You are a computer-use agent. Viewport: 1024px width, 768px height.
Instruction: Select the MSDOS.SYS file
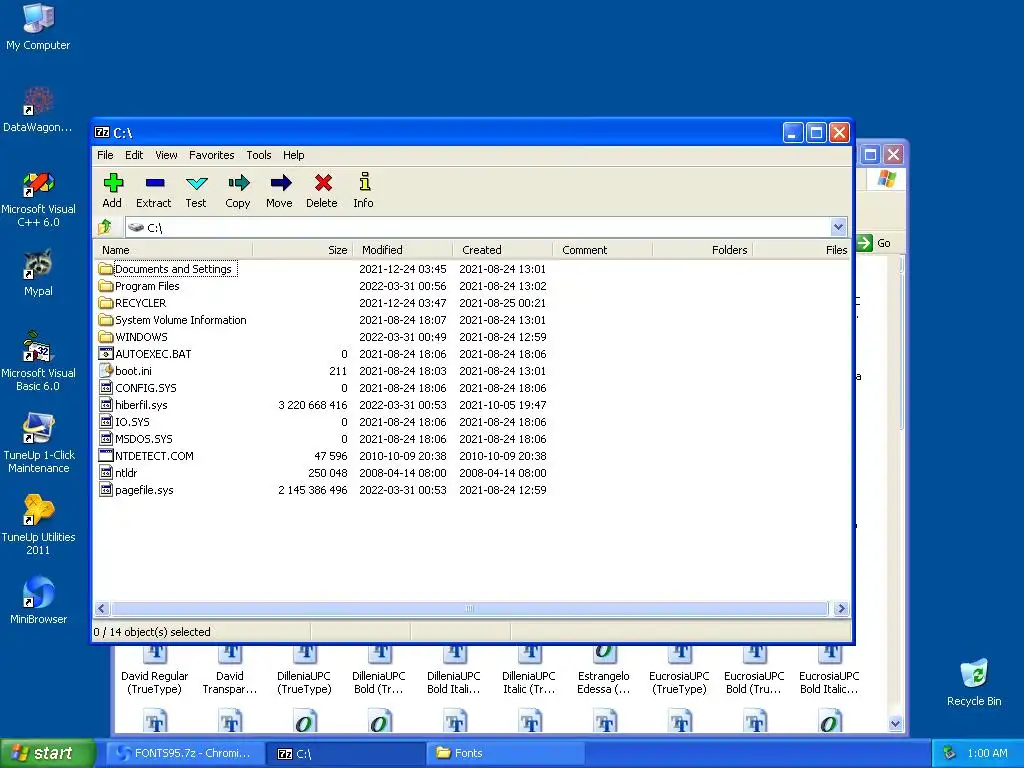tap(136, 439)
